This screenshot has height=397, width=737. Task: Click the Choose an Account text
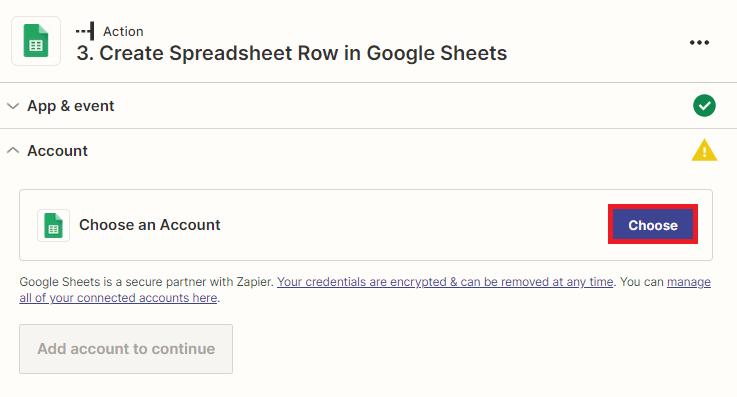149,225
